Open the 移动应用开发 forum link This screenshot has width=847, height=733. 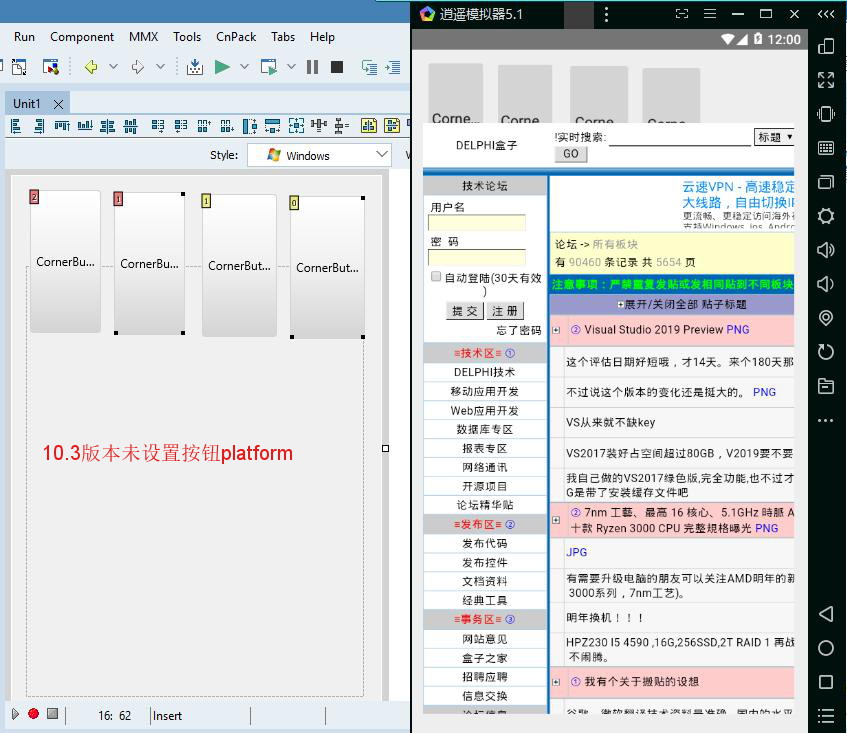[485, 392]
